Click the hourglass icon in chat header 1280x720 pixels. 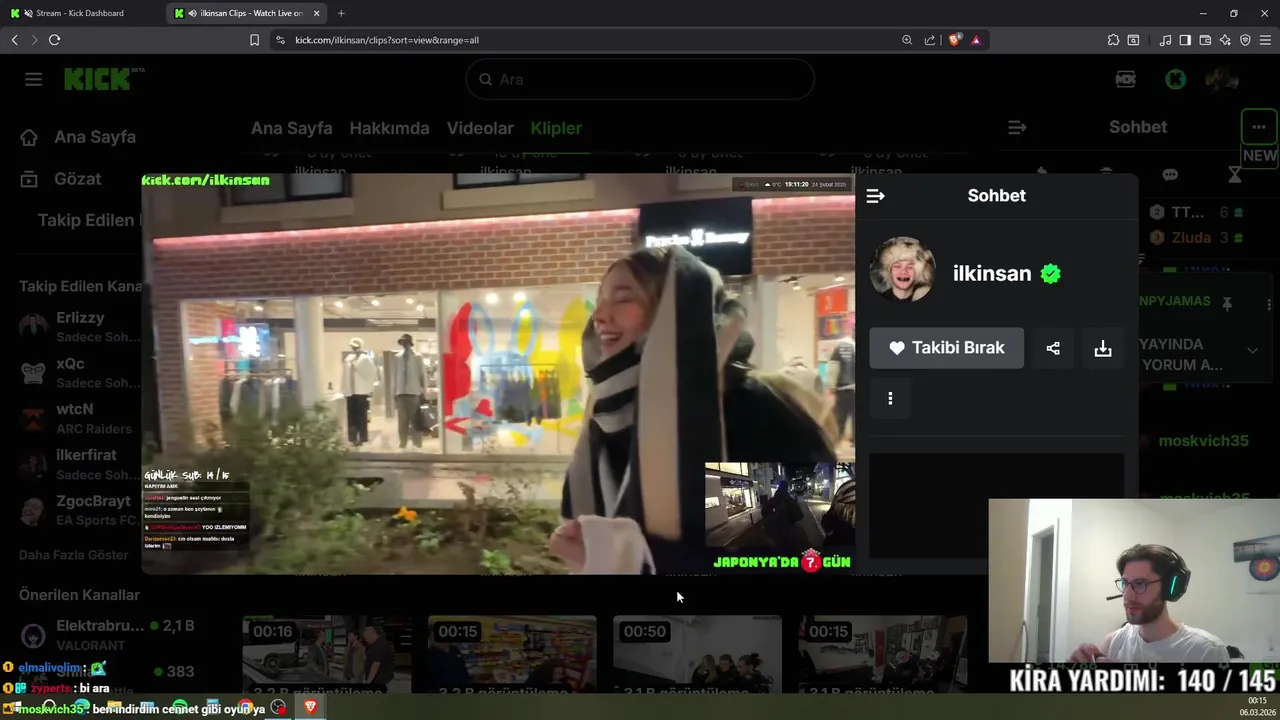pos(1234,175)
